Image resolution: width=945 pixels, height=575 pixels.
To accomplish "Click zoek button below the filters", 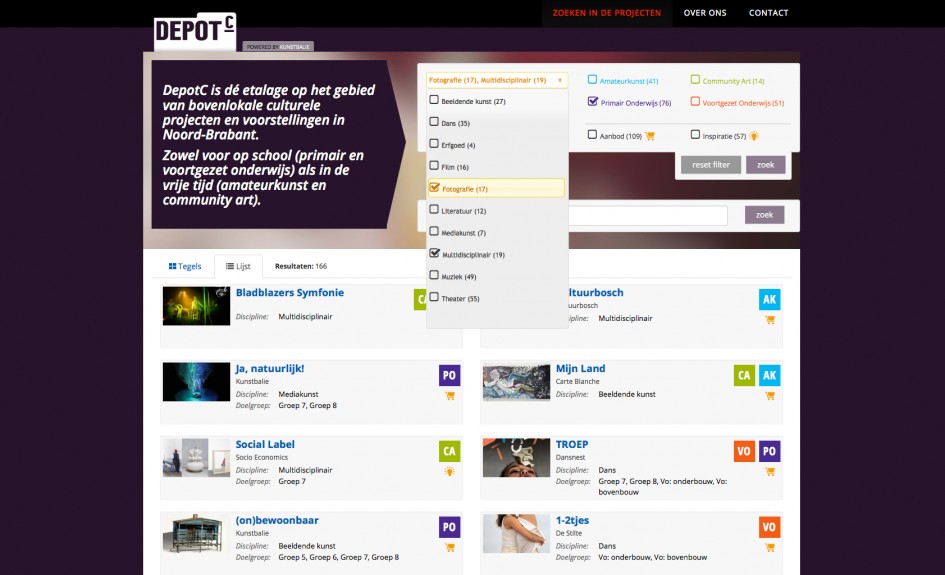I will click(765, 165).
